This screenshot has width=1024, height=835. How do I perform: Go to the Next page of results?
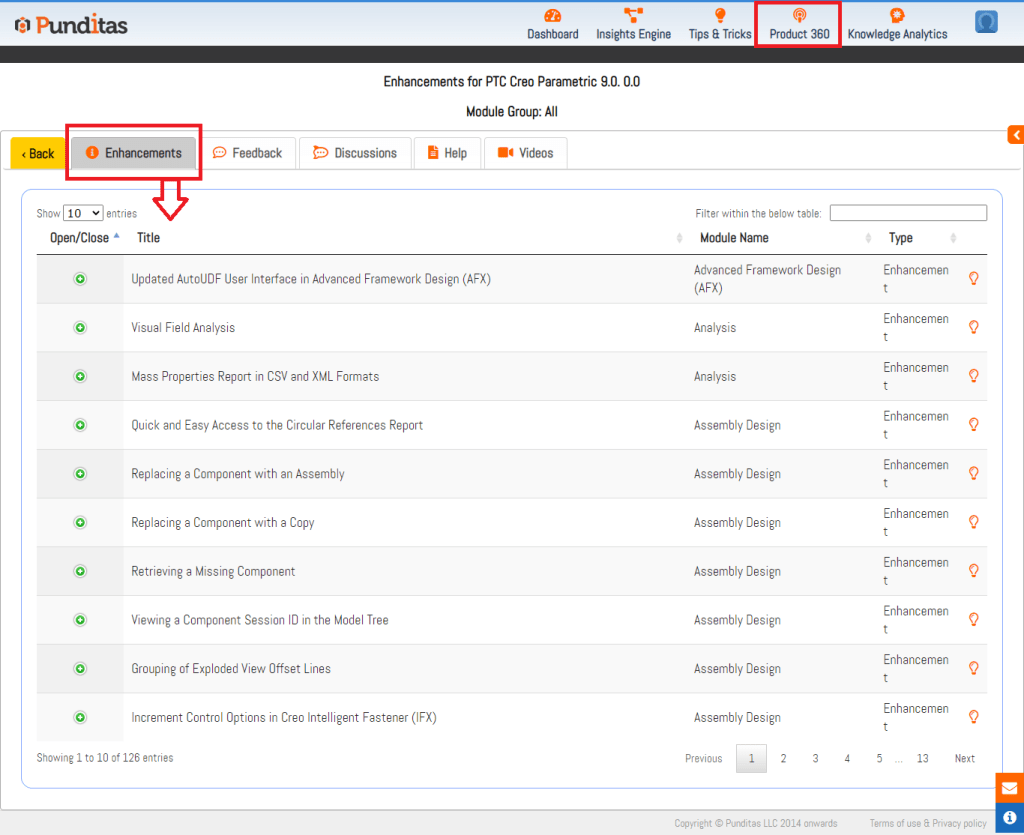pos(964,758)
